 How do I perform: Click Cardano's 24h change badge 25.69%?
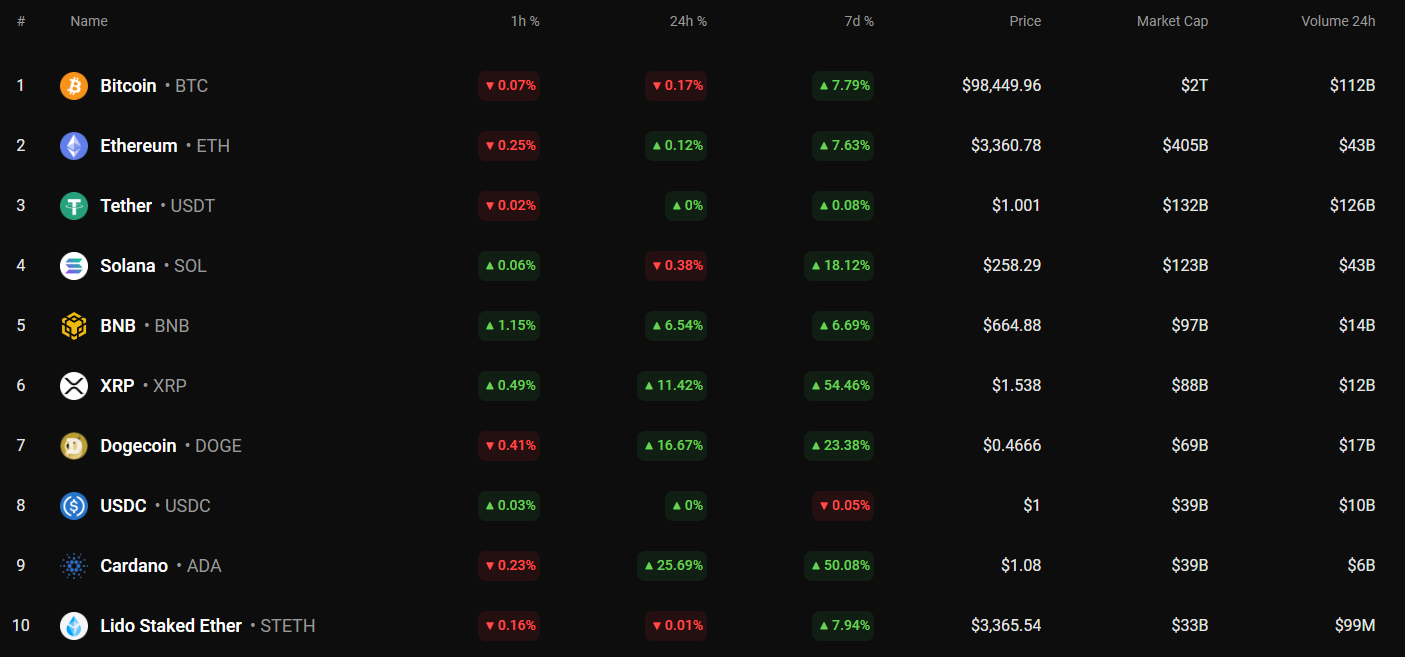(672, 566)
